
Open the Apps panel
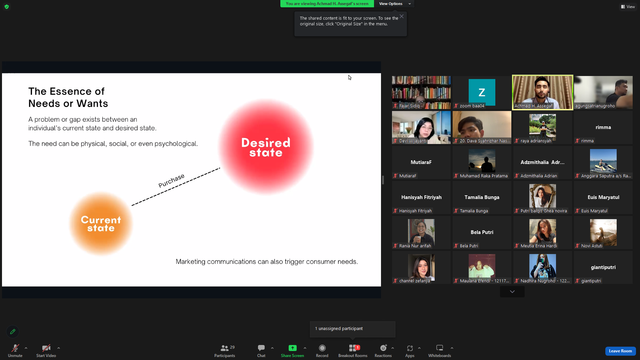tap(410, 350)
